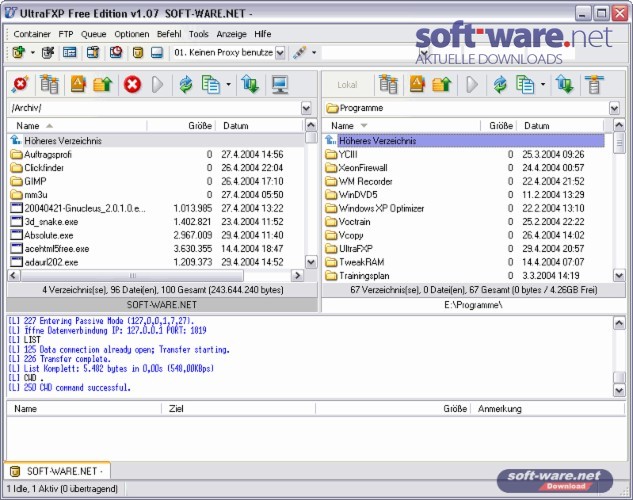Open the Tools menu
Viewport: 633px width, 500px height.
click(199, 34)
